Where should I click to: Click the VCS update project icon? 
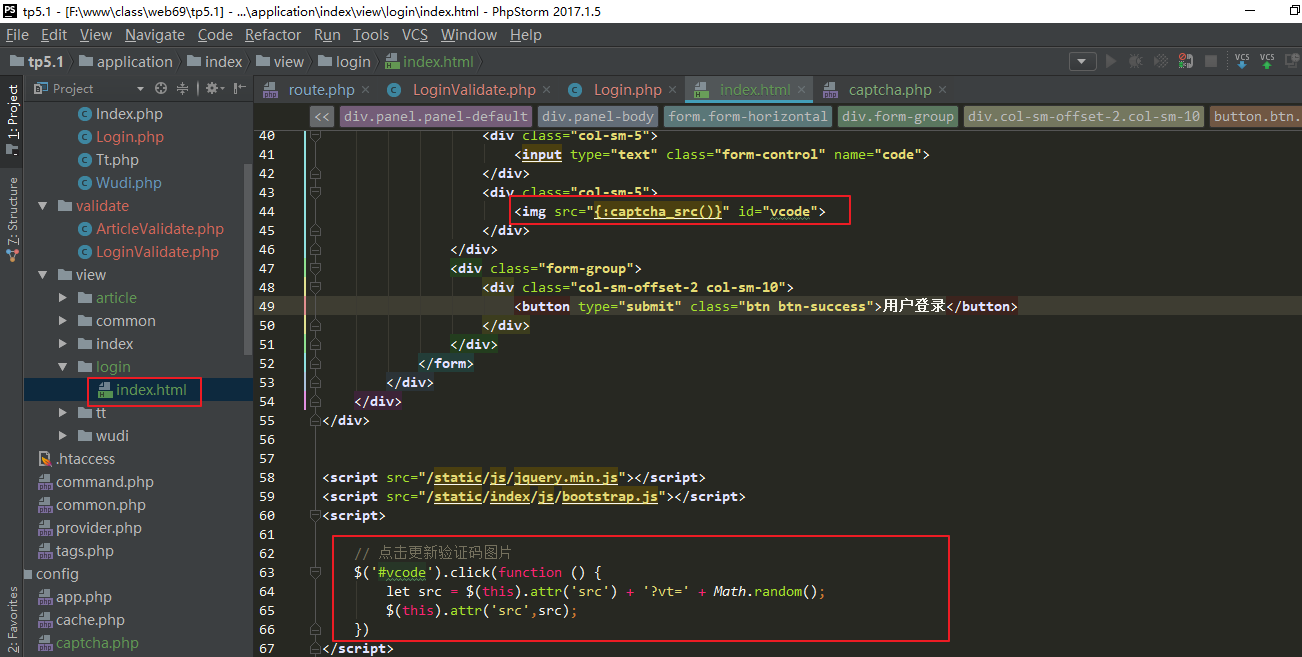[x=1242, y=61]
